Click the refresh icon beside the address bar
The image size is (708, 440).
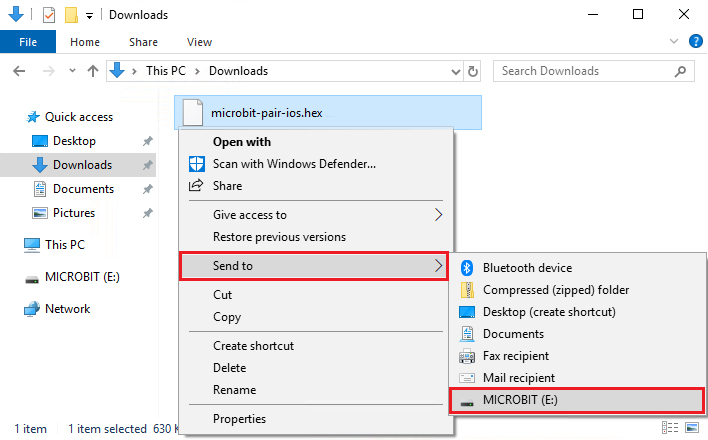472,71
